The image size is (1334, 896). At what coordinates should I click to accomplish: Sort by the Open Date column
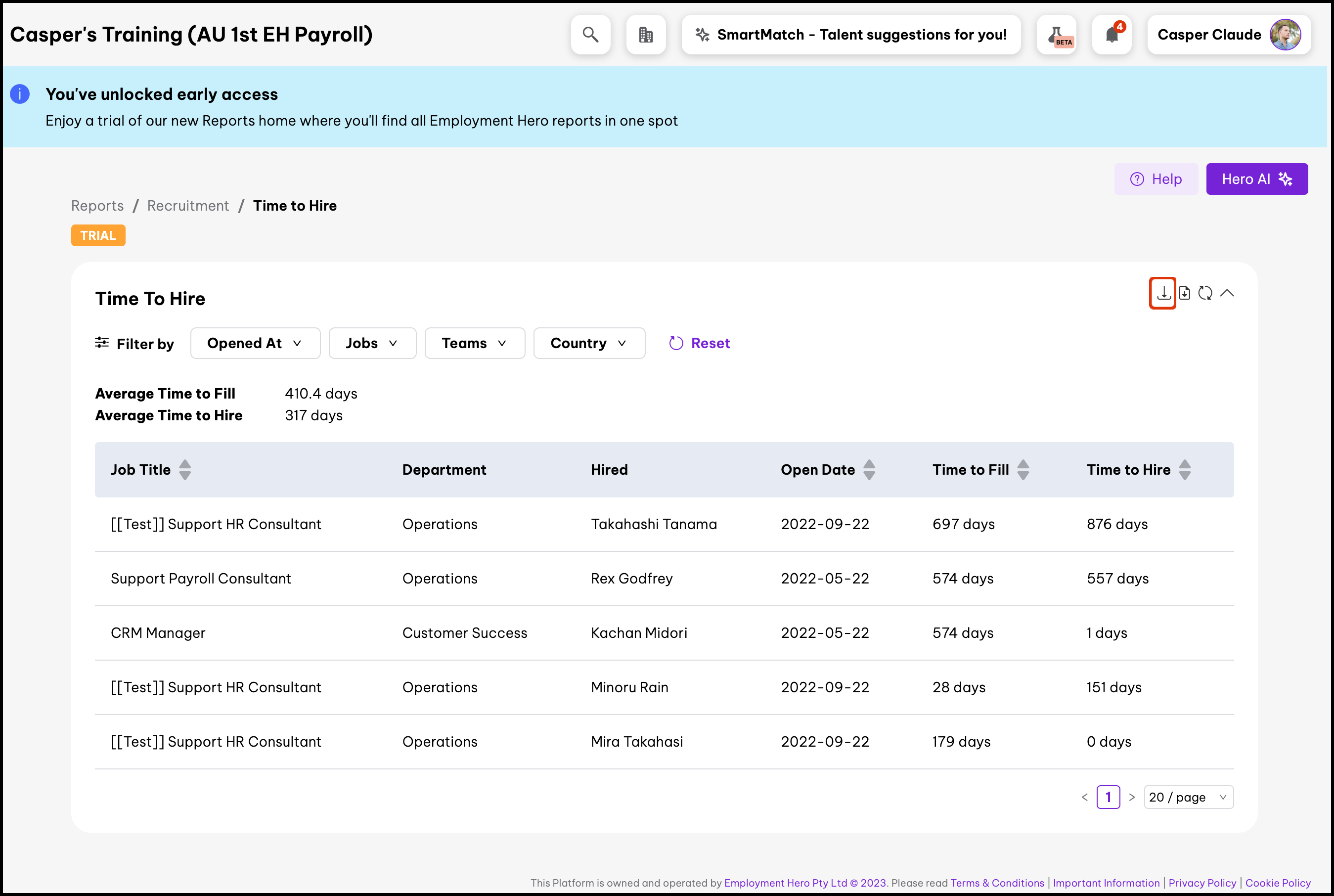868,470
